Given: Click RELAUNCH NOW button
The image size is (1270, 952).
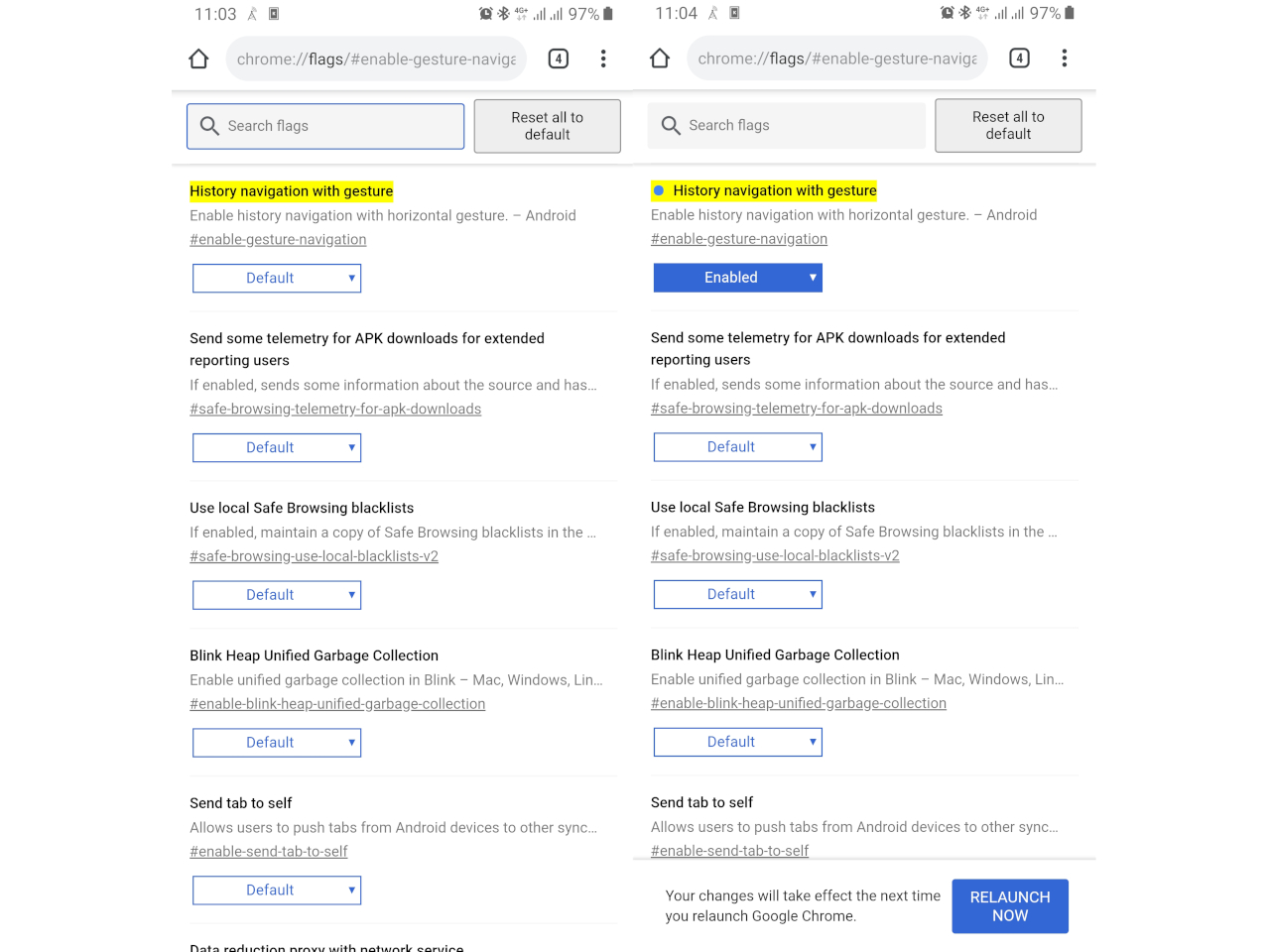Looking at the screenshot, I should coord(1010,906).
